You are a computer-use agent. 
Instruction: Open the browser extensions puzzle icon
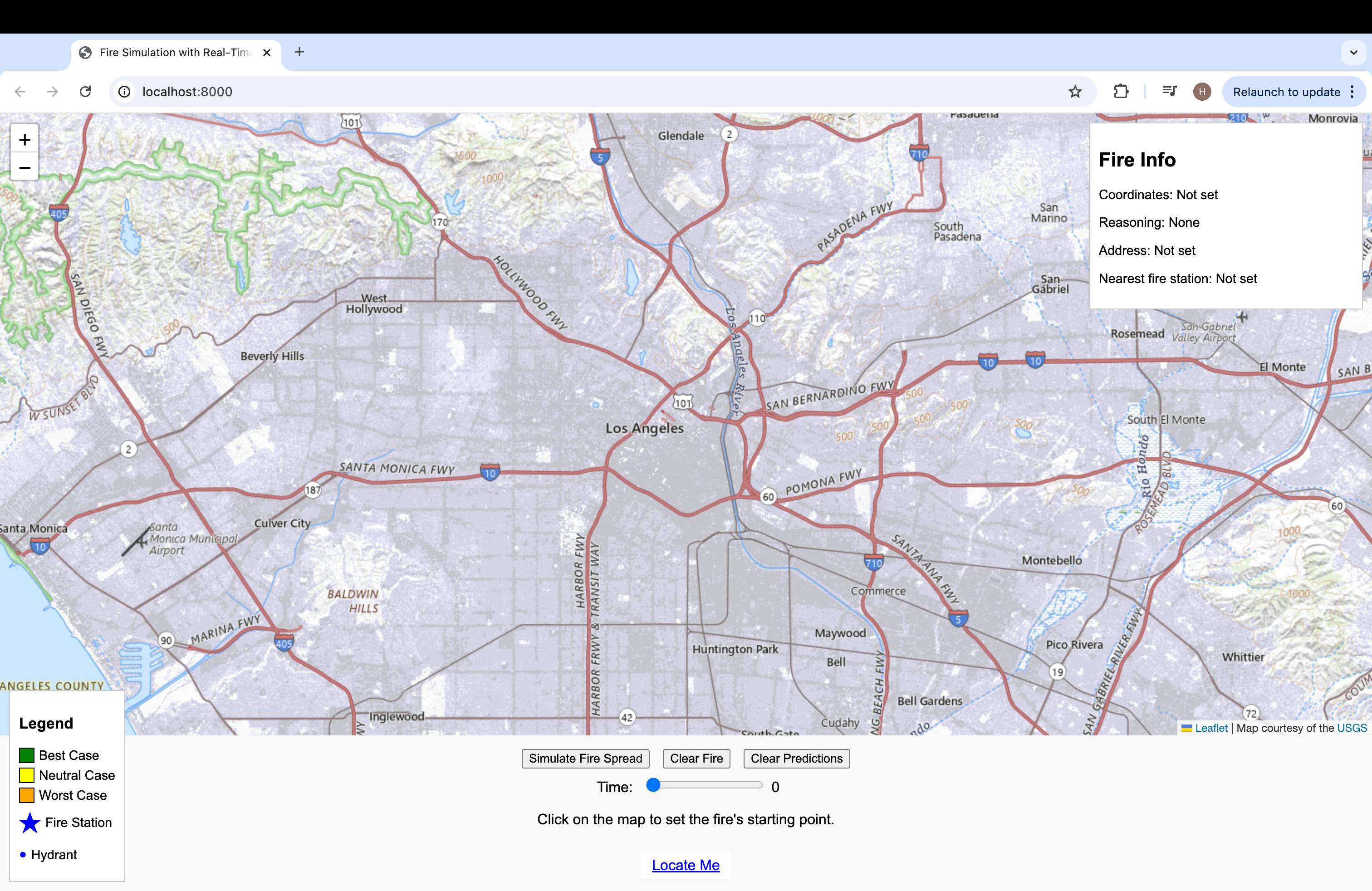[1121, 92]
